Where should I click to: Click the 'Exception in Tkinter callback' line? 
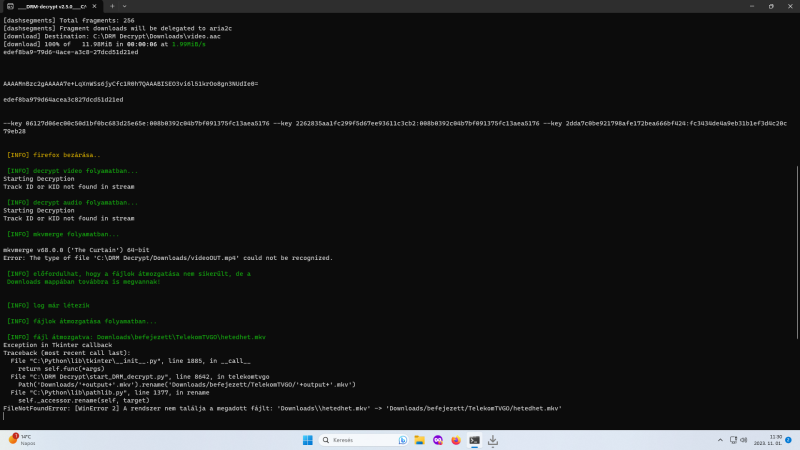pos(58,345)
